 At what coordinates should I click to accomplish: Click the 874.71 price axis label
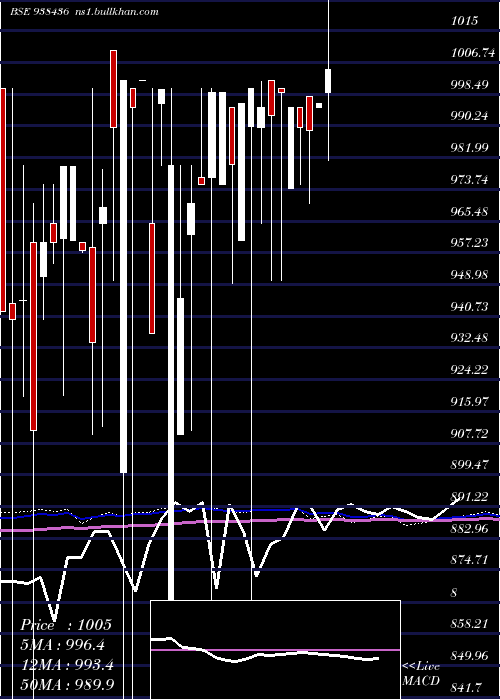pyautogui.click(x=469, y=560)
